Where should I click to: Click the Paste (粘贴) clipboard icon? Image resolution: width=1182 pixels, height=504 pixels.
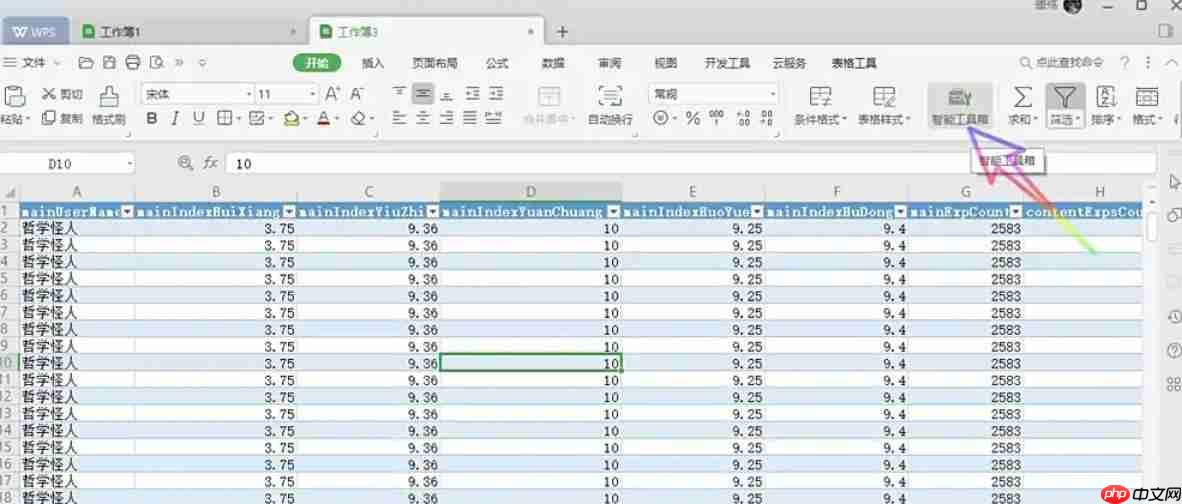pyautogui.click(x=15, y=96)
